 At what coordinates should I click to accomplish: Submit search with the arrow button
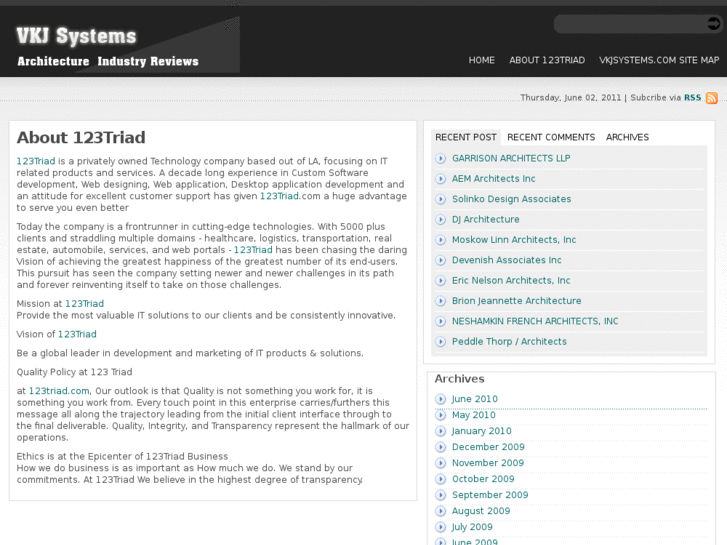tap(713, 24)
